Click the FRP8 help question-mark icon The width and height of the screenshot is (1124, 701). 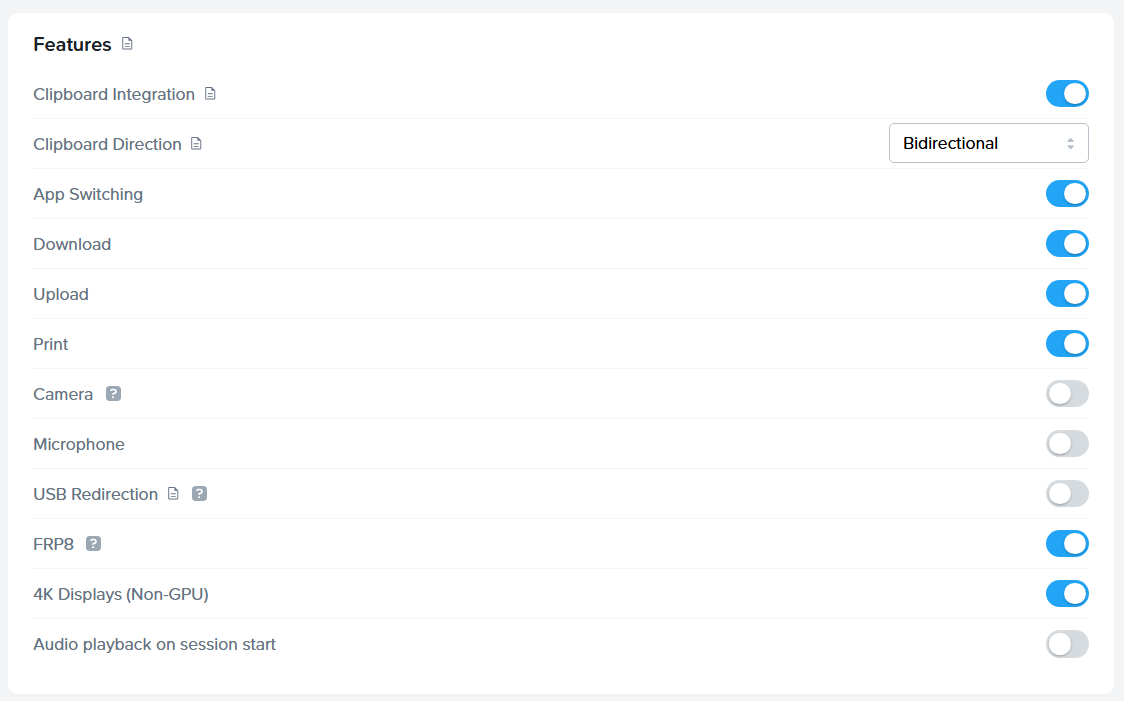[x=93, y=544]
